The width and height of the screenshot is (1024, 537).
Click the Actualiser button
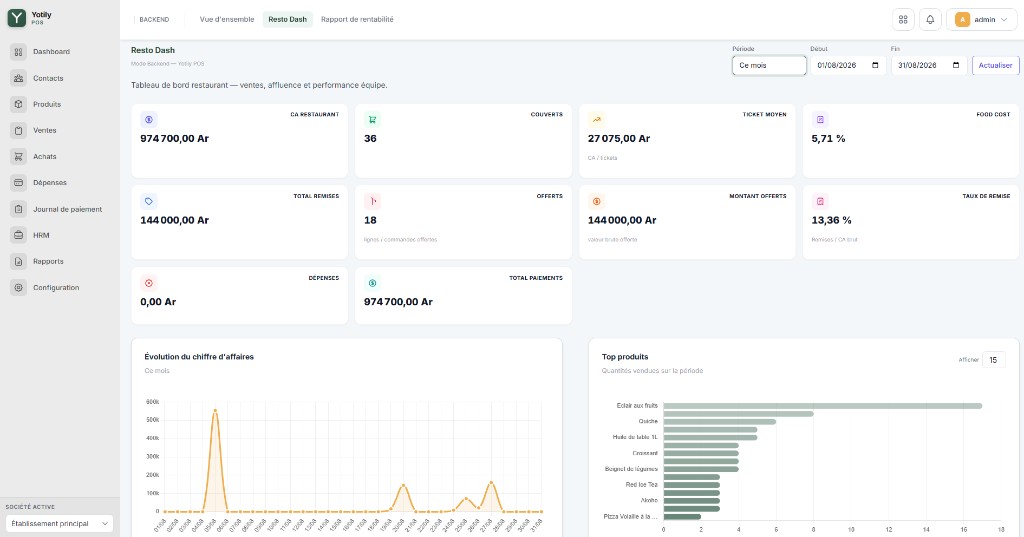click(x=995, y=65)
